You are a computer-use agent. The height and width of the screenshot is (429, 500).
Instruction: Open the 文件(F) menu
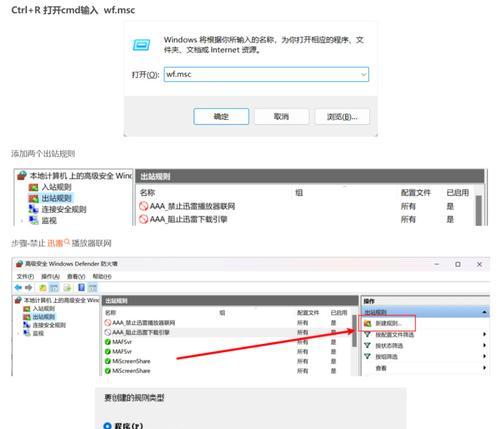(25, 276)
